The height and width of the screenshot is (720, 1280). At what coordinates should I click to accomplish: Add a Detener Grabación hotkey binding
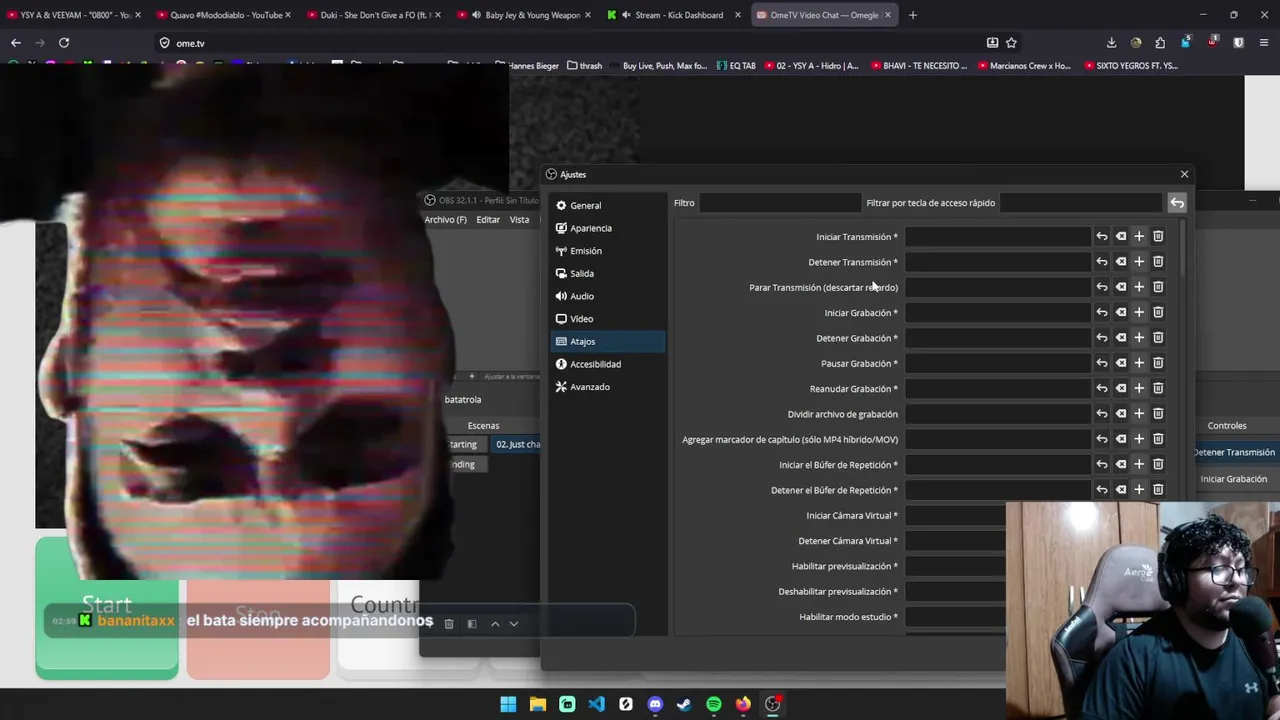coord(1139,338)
